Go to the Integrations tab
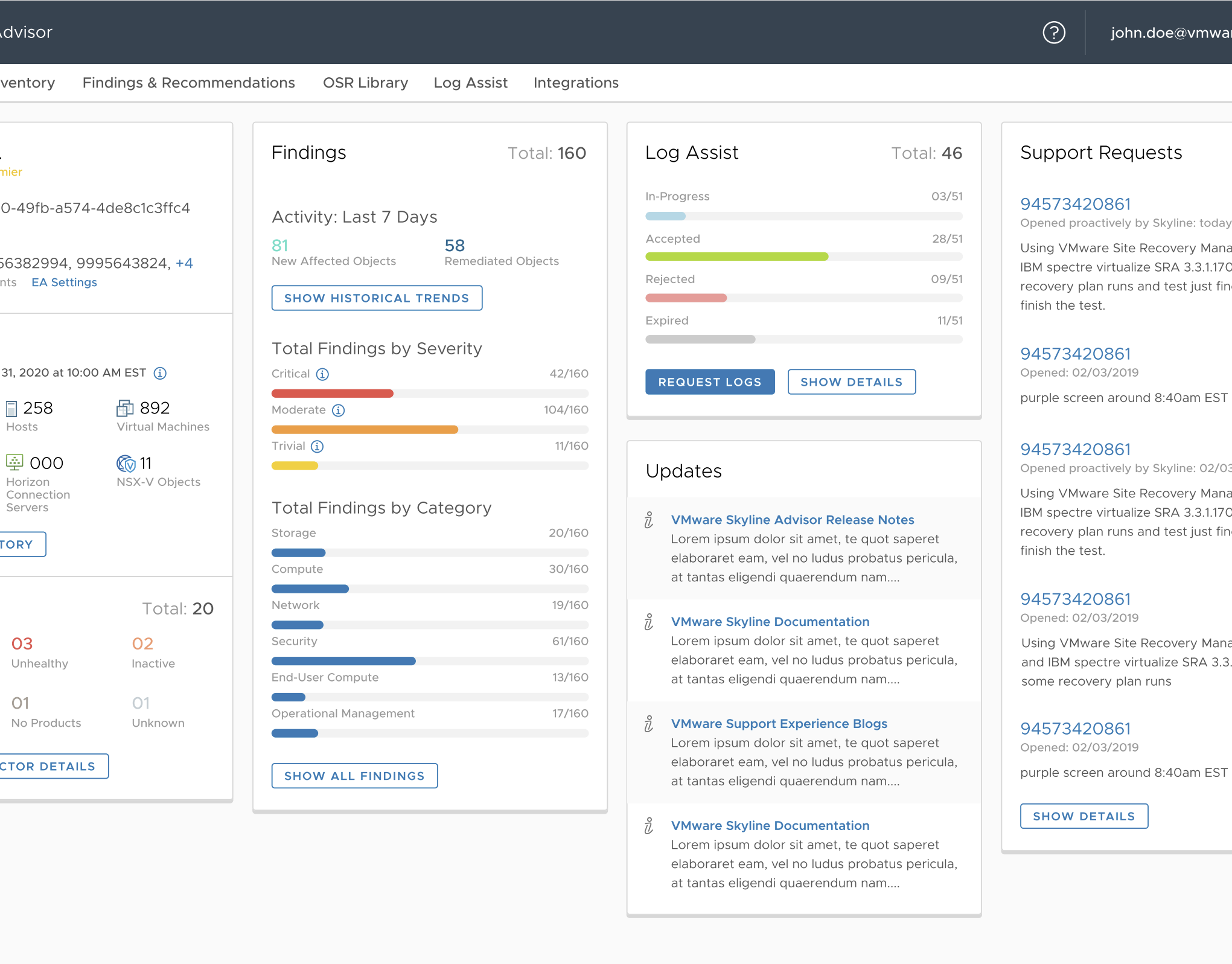 tap(576, 83)
